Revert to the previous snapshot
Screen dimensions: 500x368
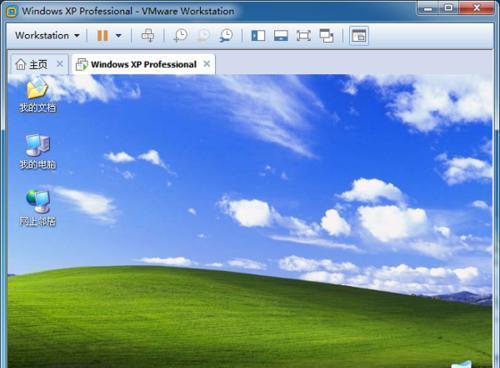coord(203,35)
